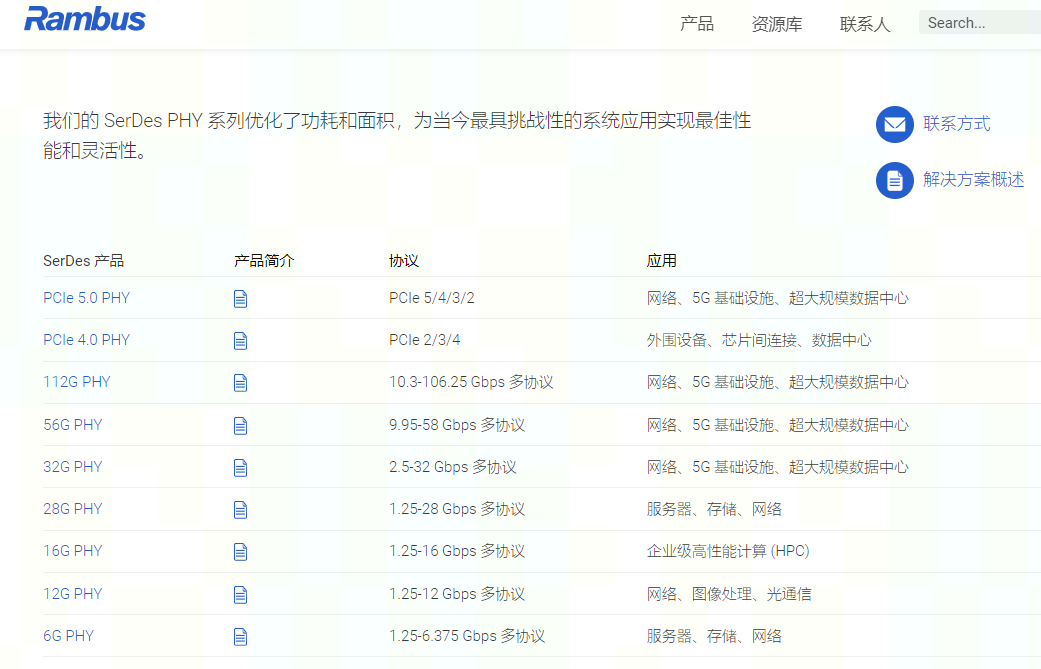The height and width of the screenshot is (669, 1041).
Task: Open product brief icon for PCIe 5.0 PHY
Action: click(240, 299)
